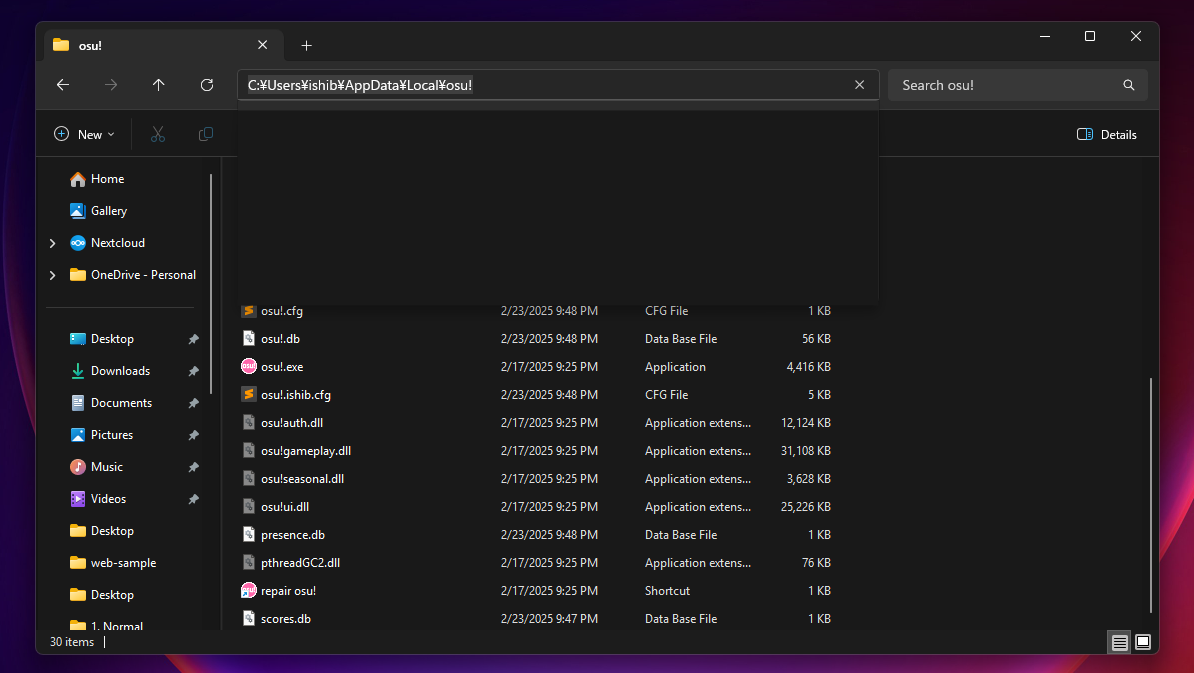Clear the address bar path

(x=860, y=85)
